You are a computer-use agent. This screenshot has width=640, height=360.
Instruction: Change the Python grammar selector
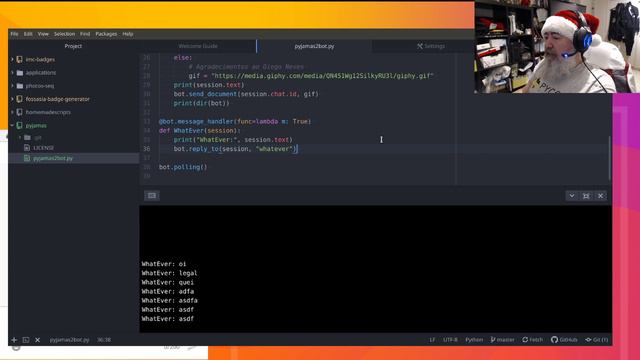(474, 340)
